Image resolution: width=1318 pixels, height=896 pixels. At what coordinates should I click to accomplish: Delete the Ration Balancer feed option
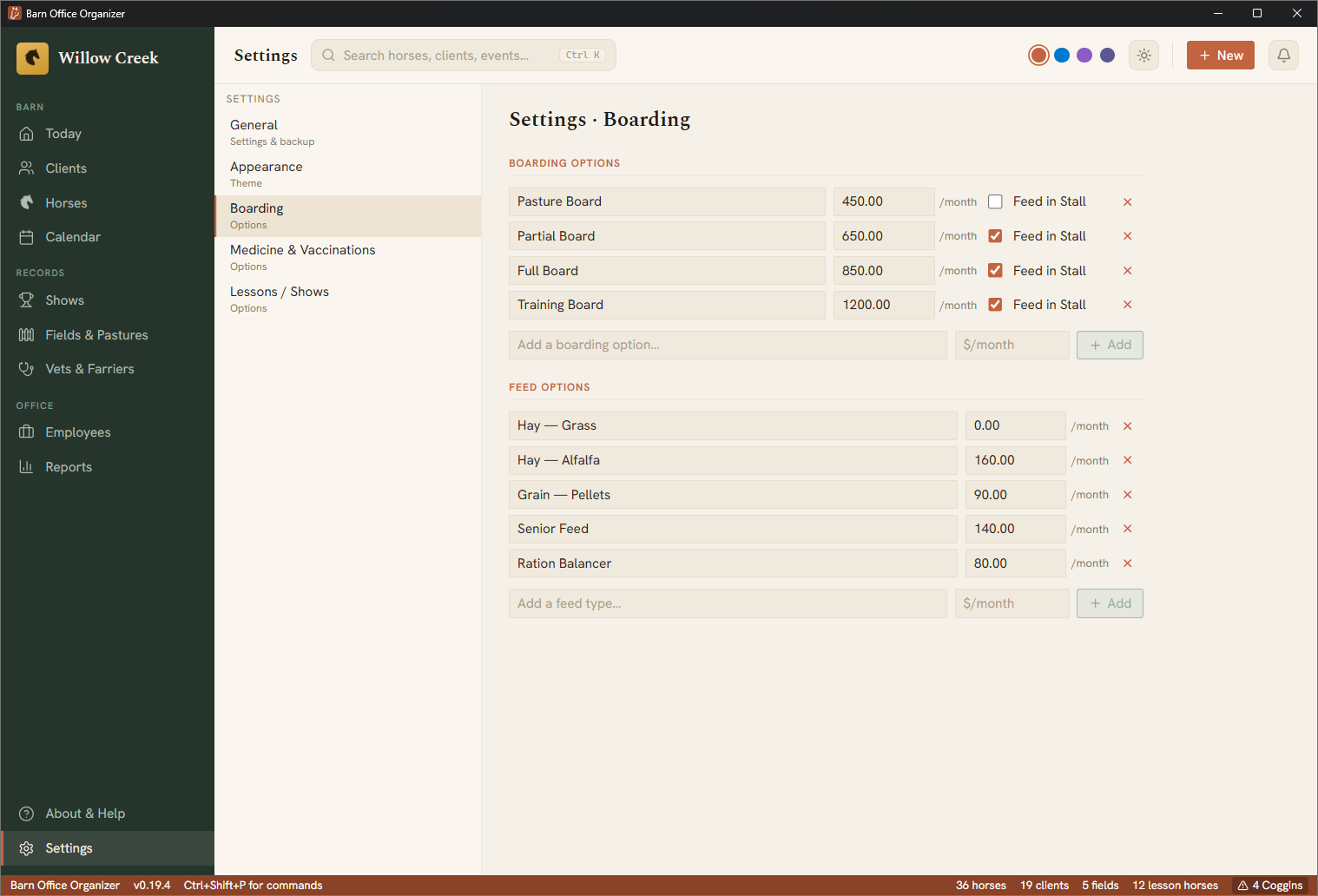[1127, 563]
